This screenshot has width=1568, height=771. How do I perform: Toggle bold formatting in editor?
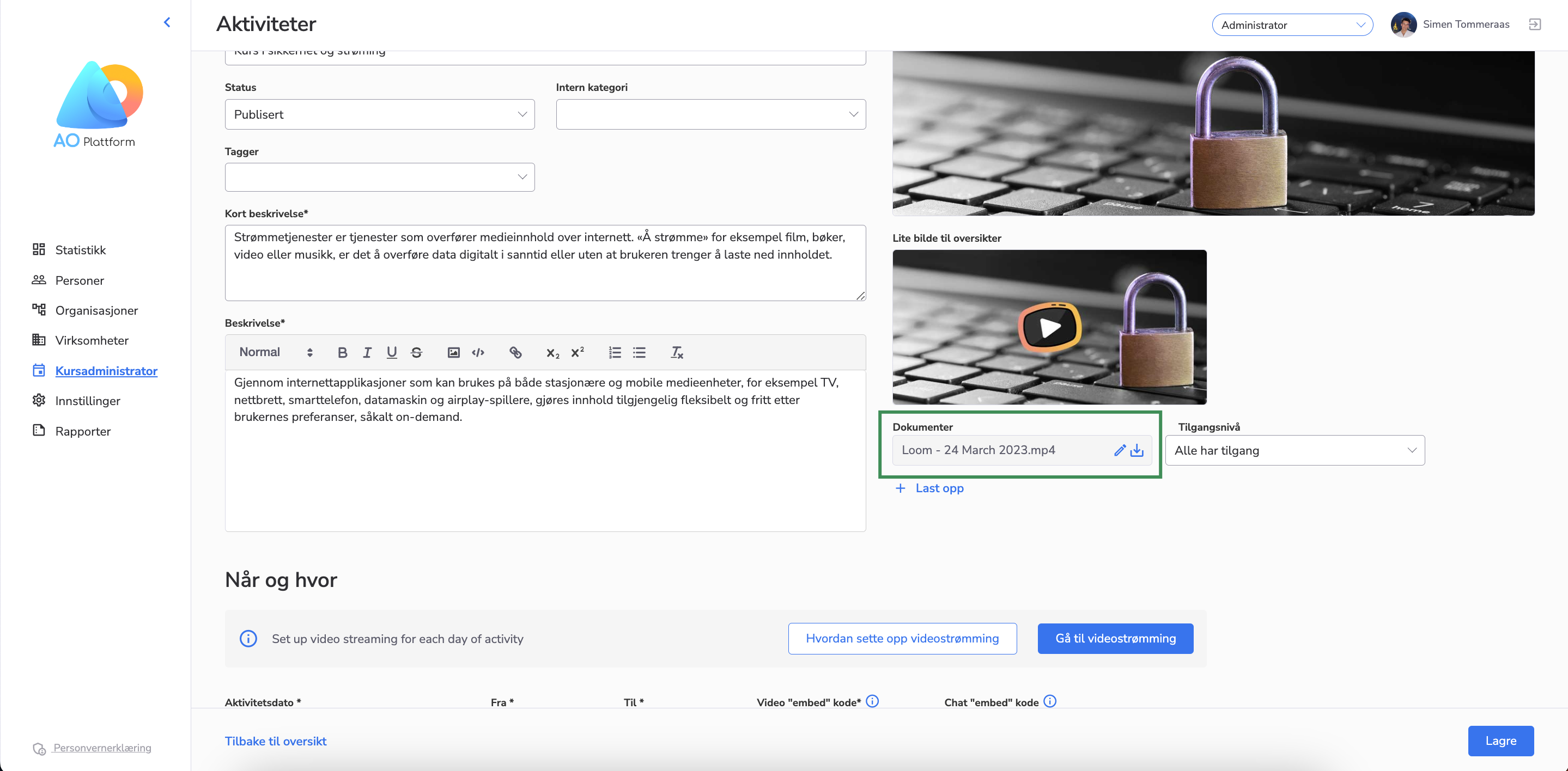(x=343, y=352)
